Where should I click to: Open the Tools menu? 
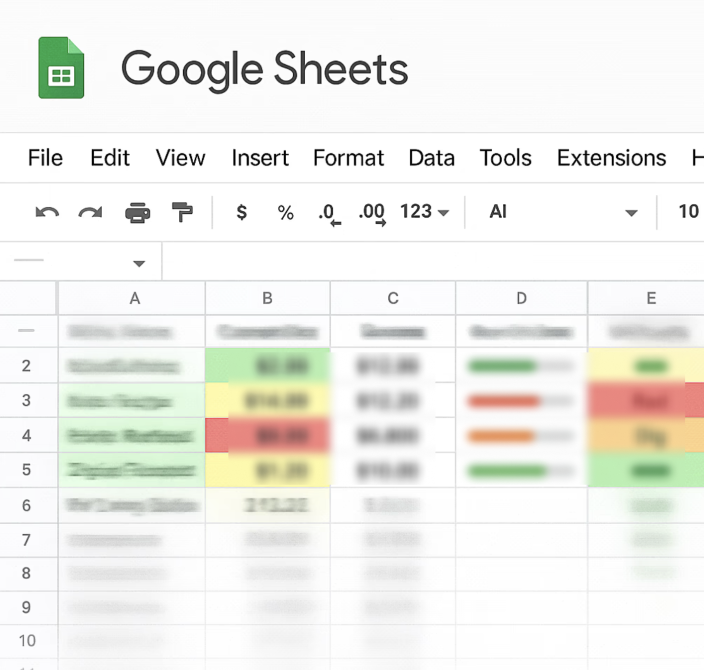coord(506,158)
